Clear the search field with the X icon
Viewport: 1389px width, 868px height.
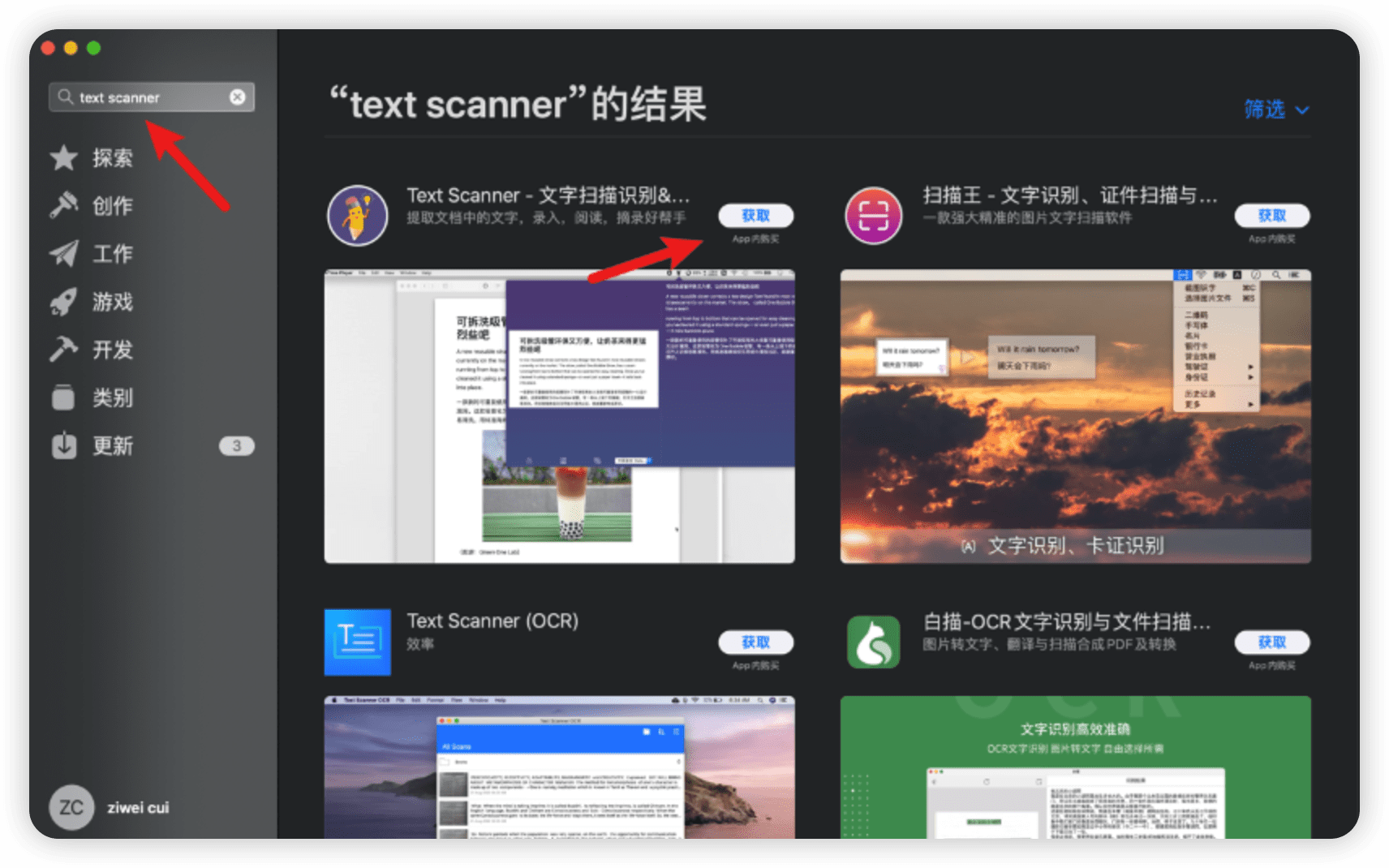237,97
